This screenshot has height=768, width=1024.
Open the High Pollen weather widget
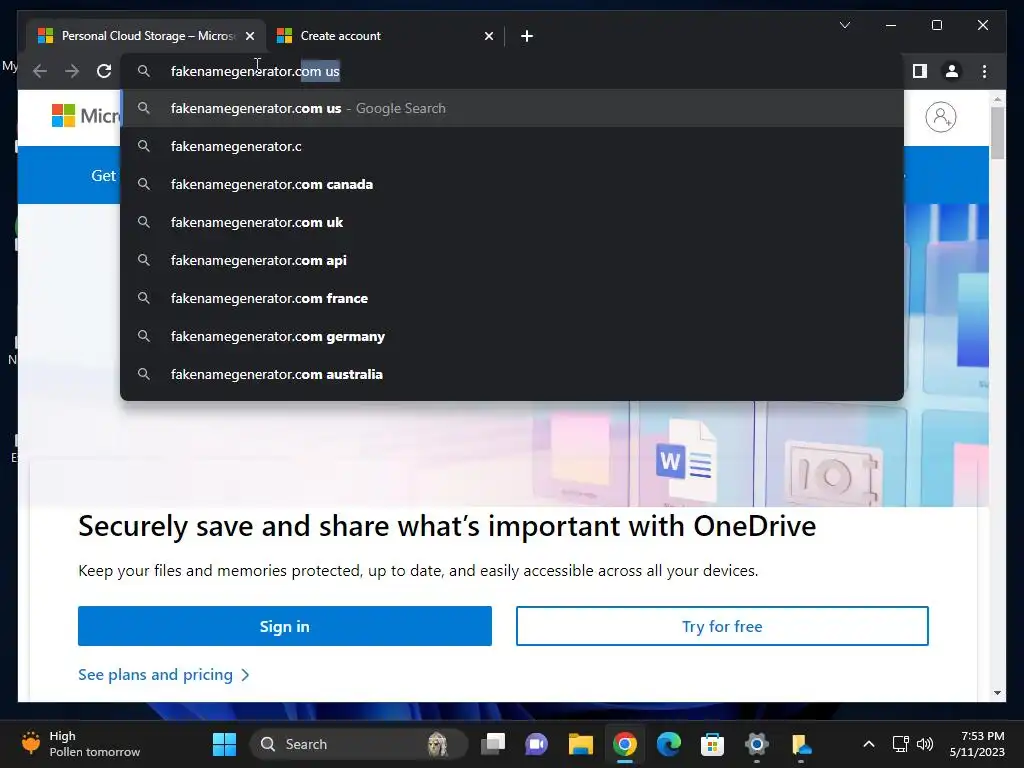tap(80, 744)
